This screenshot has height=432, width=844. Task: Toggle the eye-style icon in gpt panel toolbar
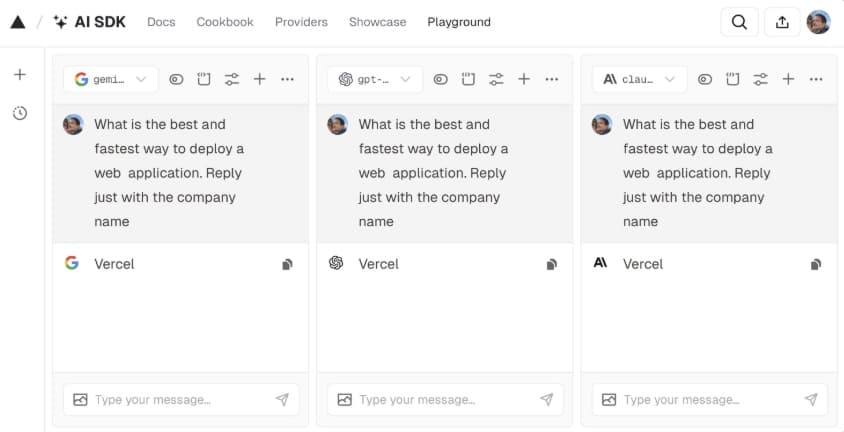tap(440, 80)
